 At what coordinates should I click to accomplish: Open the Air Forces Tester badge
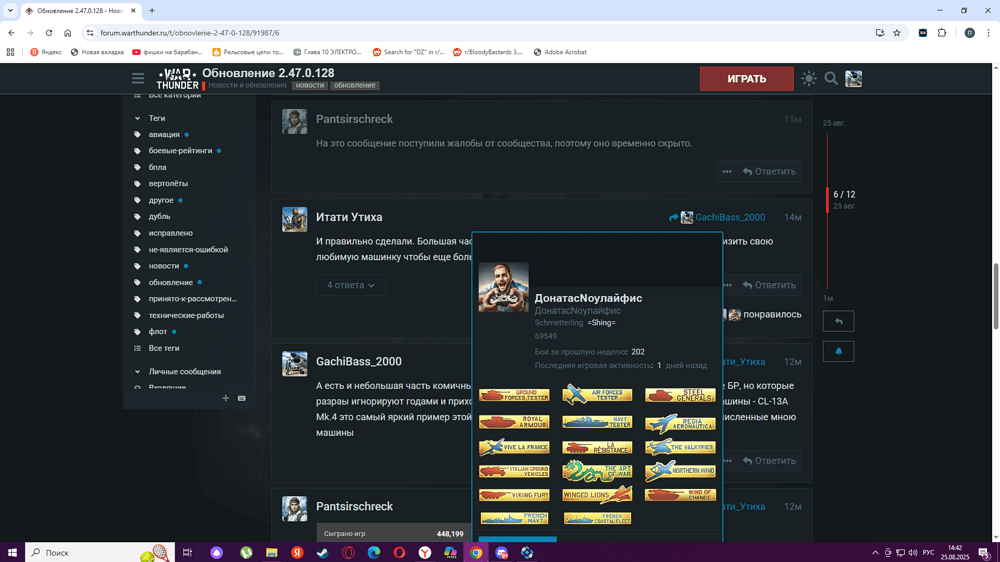click(x=597, y=395)
